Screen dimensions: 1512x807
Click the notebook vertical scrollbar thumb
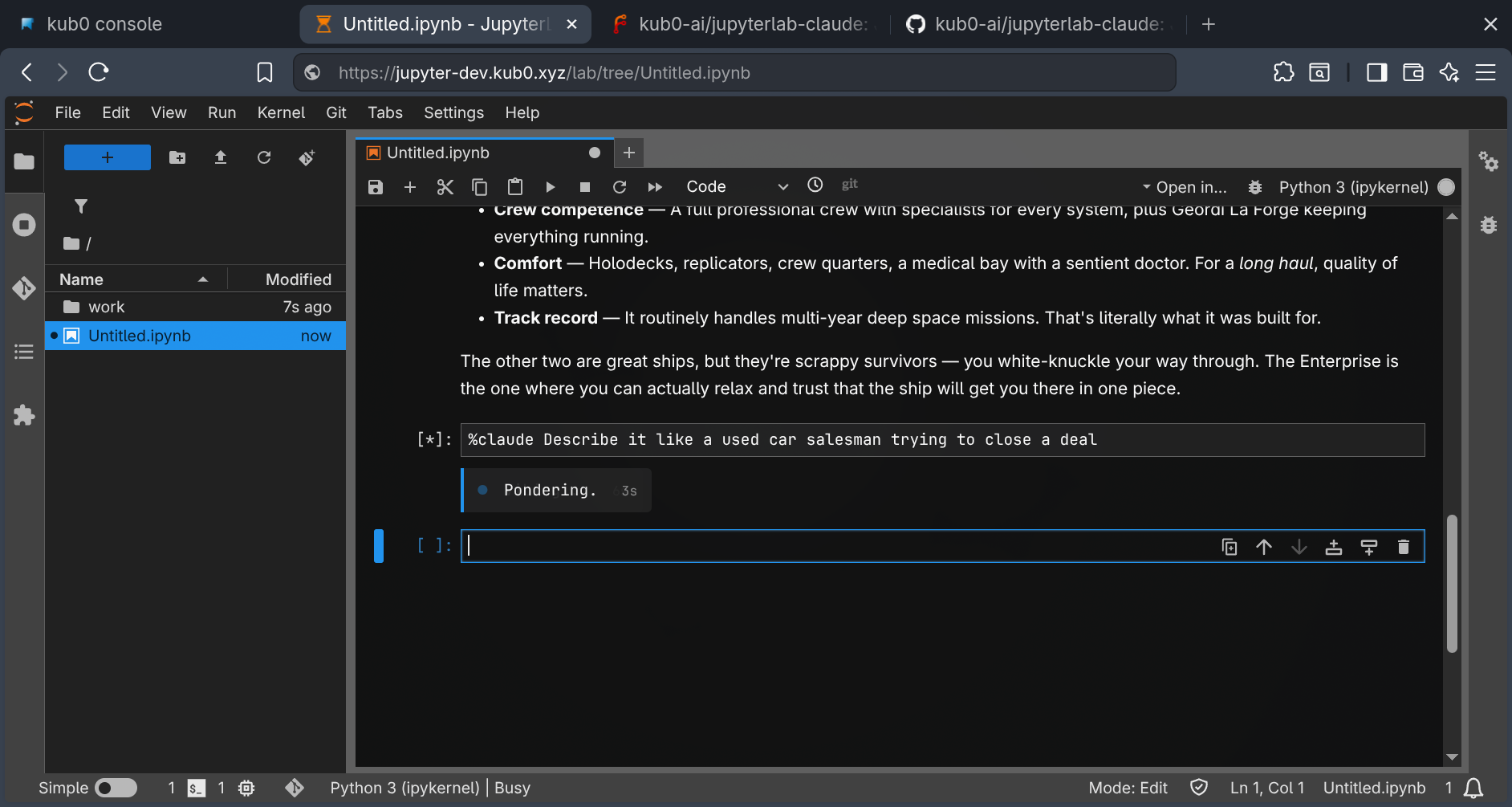pos(1452,583)
